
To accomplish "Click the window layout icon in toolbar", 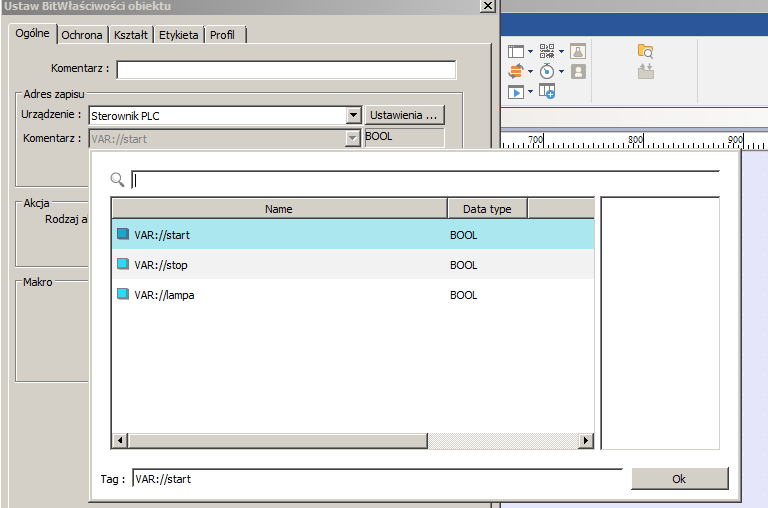I will click(516, 51).
